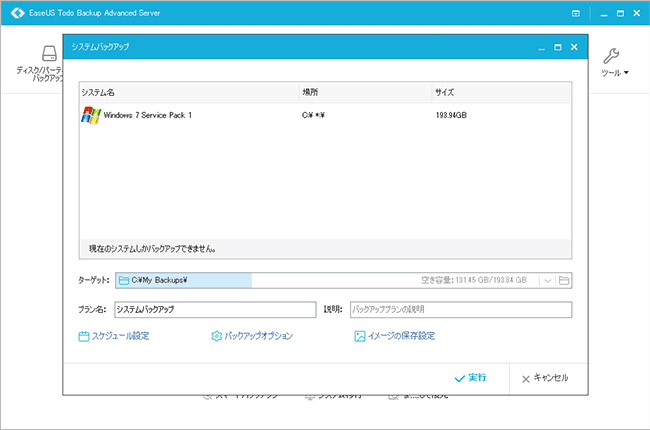Close the システムバックアップ dialog
The height and width of the screenshot is (430, 650).
(574, 47)
